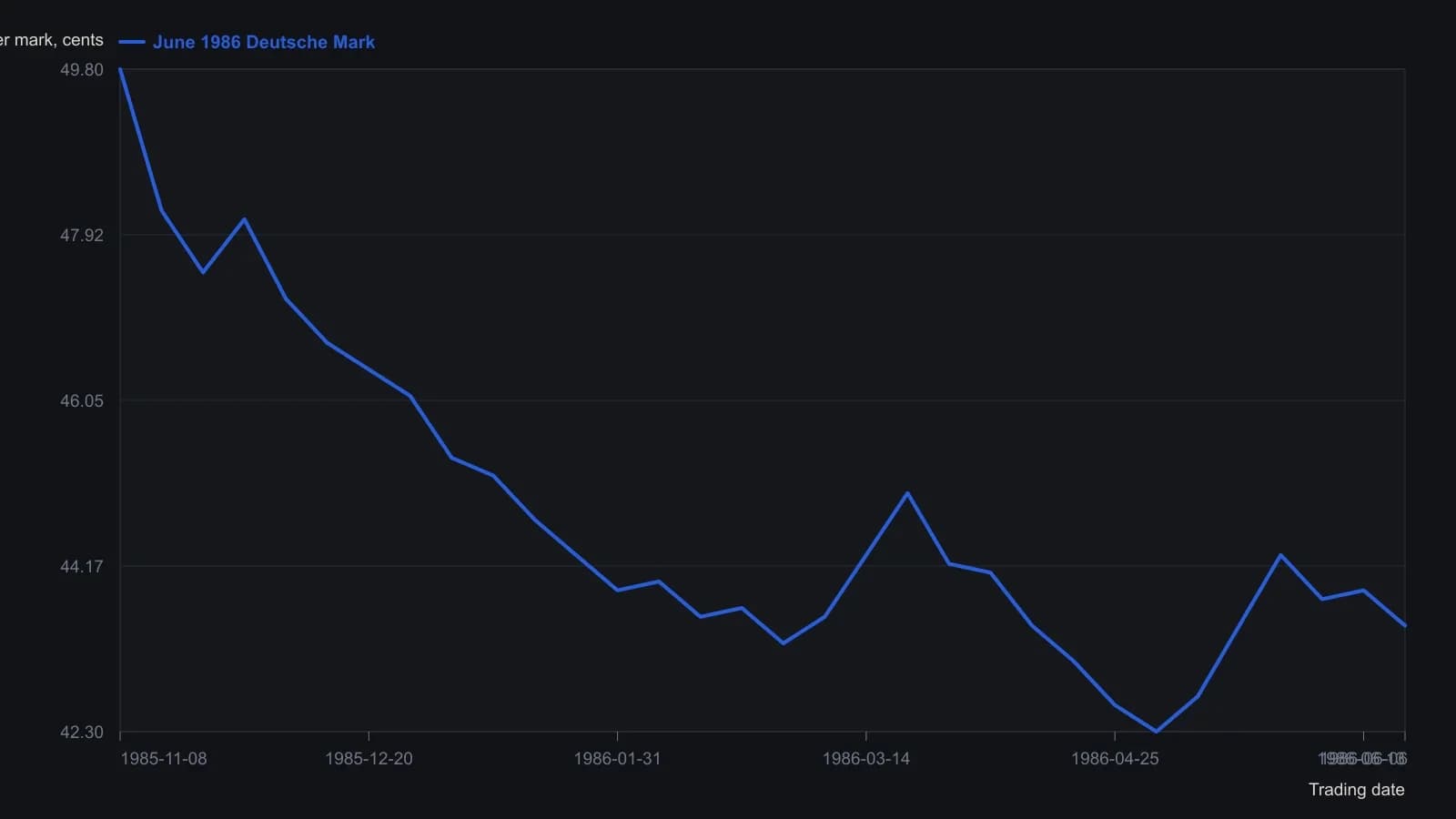This screenshot has width=1456, height=819.
Task: Select the 1986-01-31 date tick label
Action: (x=617, y=759)
